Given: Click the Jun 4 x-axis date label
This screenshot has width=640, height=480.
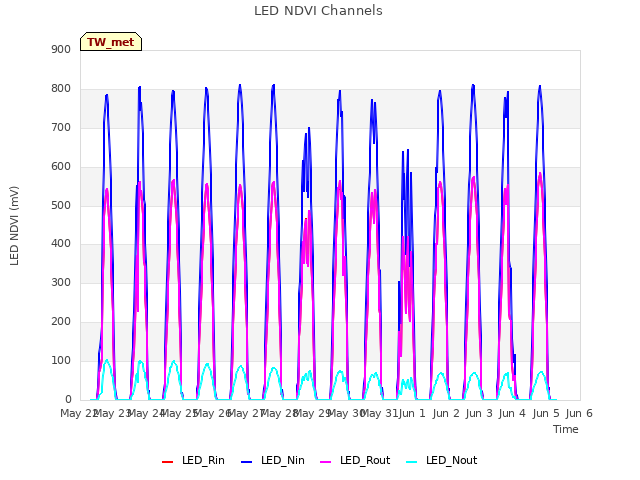Looking at the screenshot, I should point(512,413).
